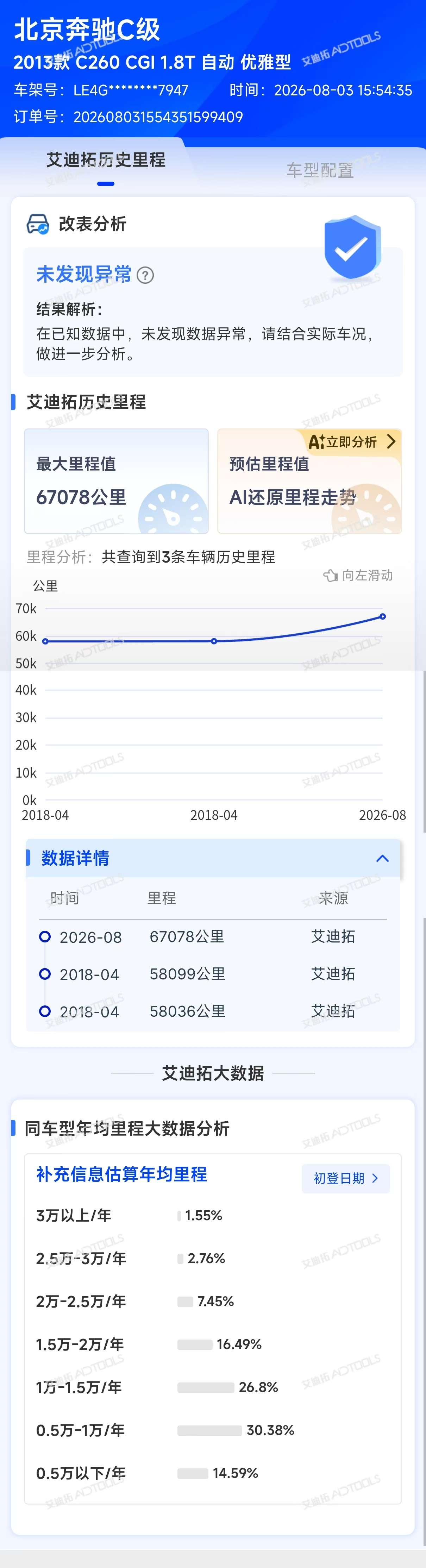
Task: Switch to the 车型配置 tab
Action: coord(320,170)
